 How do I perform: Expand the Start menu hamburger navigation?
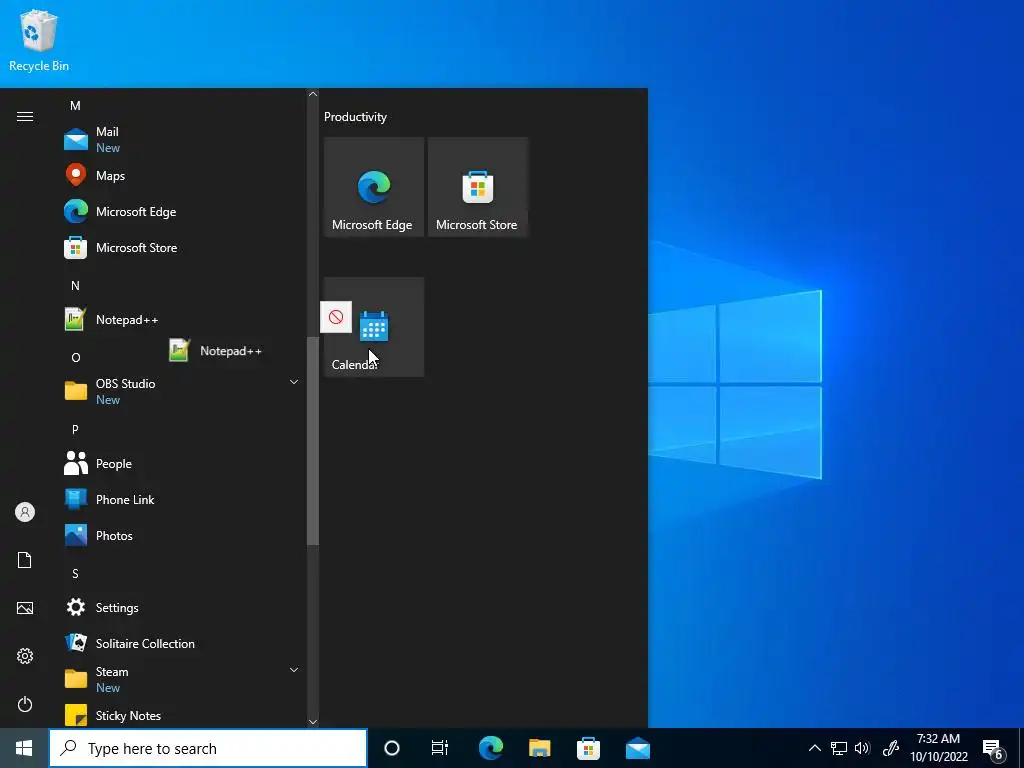25,116
